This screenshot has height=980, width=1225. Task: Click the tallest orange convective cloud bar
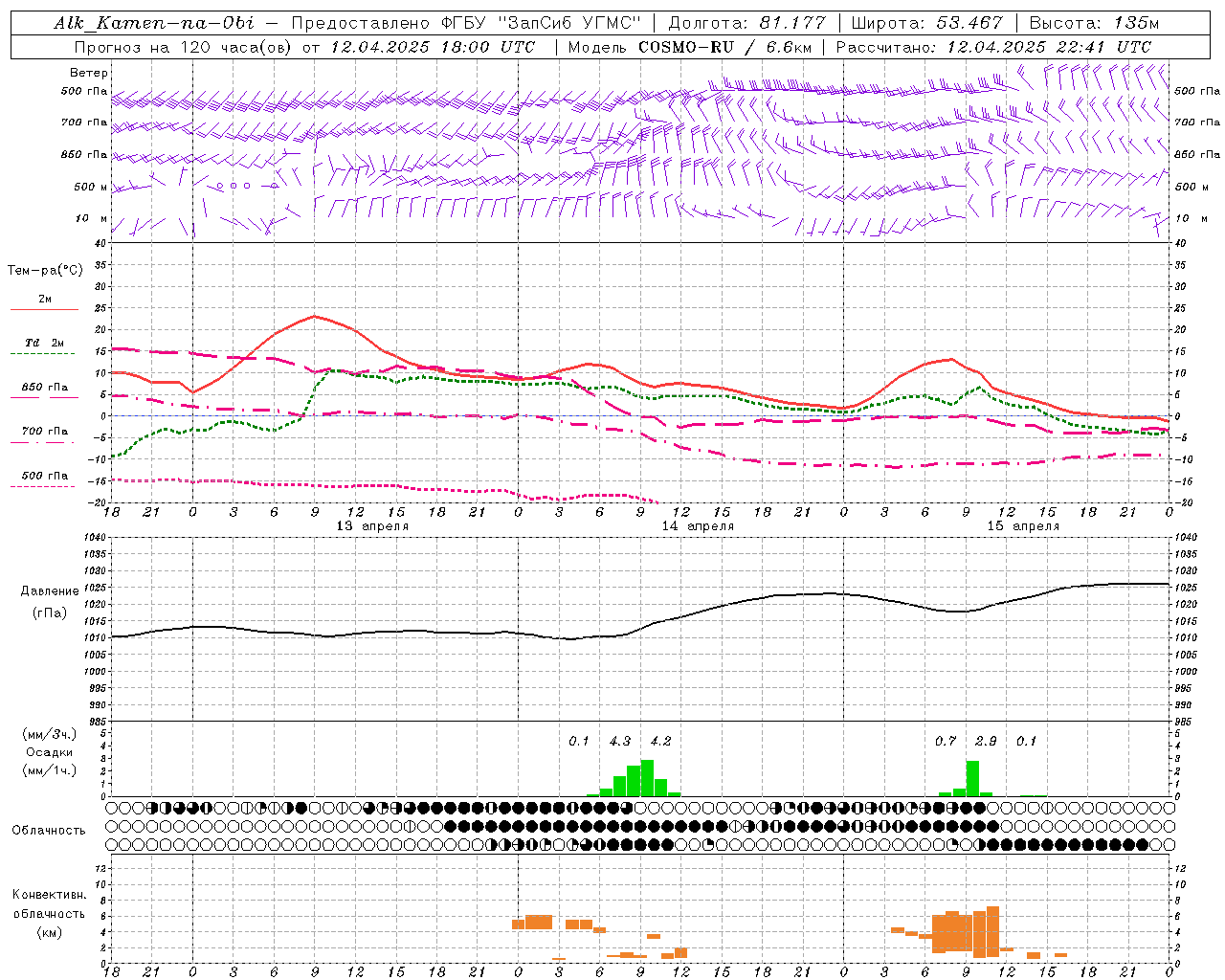pos(992,930)
